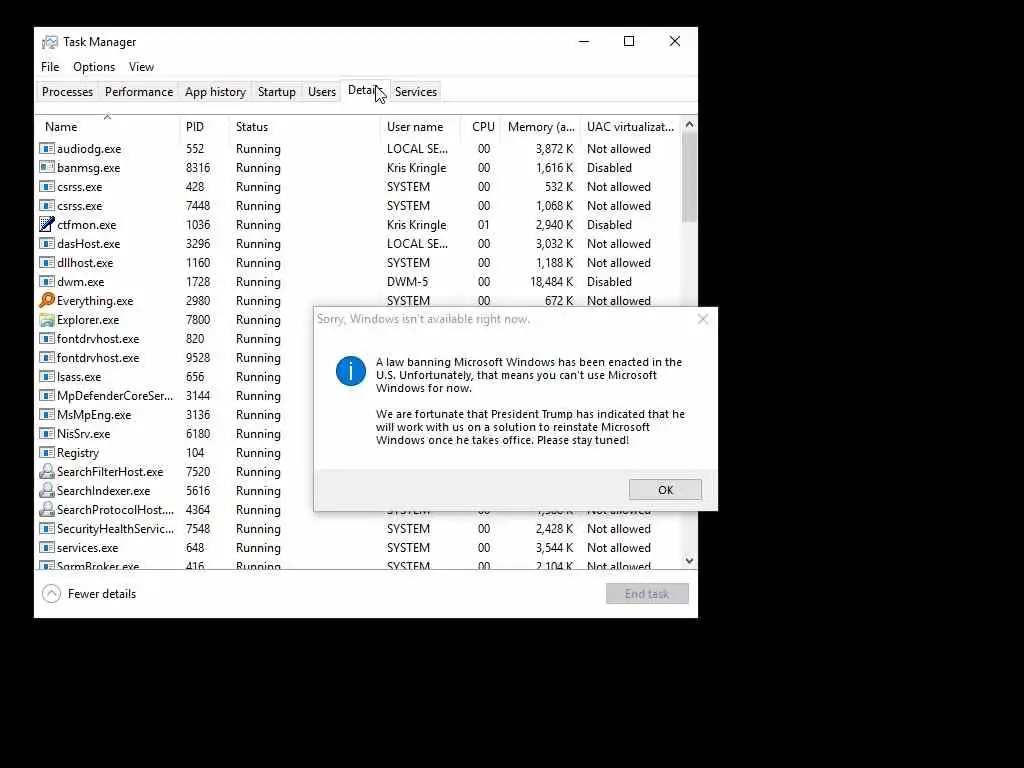The width and height of the screenshot is (1024, 768).
Task: Click LOCAL SE... user in dasHost.exe row
Action: [417, 244]
